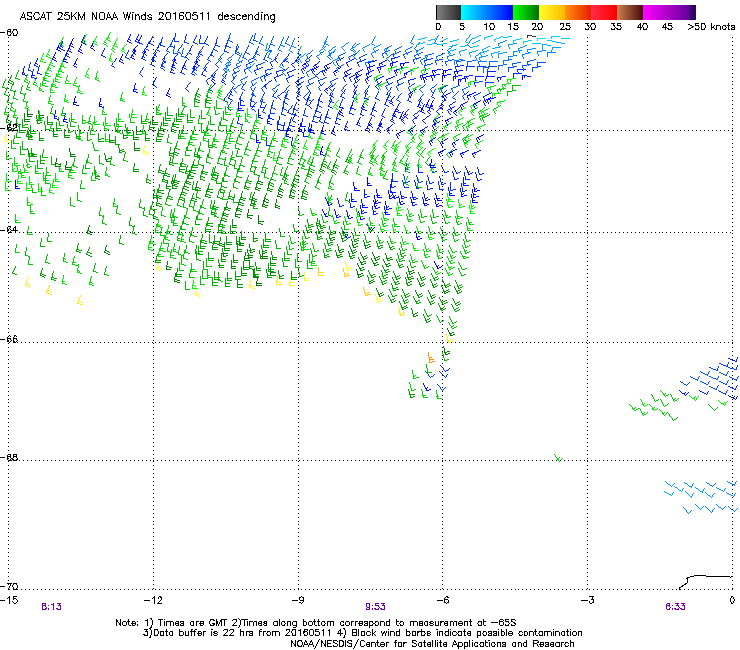Screen dimensions: 740x650
Task: Click the longitude label -3
Action: (587, 600)
